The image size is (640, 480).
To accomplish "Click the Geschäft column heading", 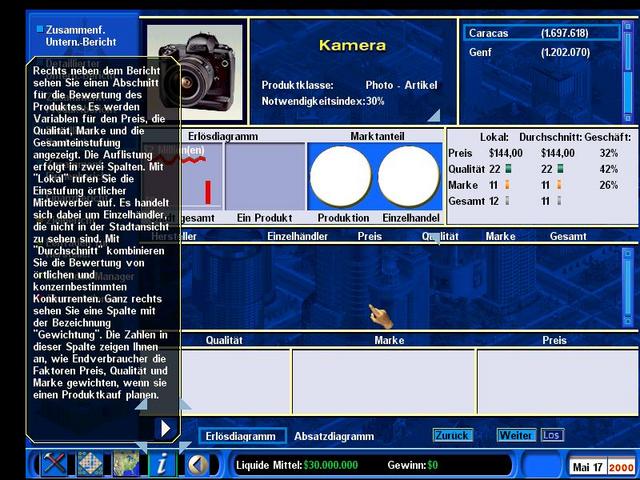I will (x=608, y=137).
